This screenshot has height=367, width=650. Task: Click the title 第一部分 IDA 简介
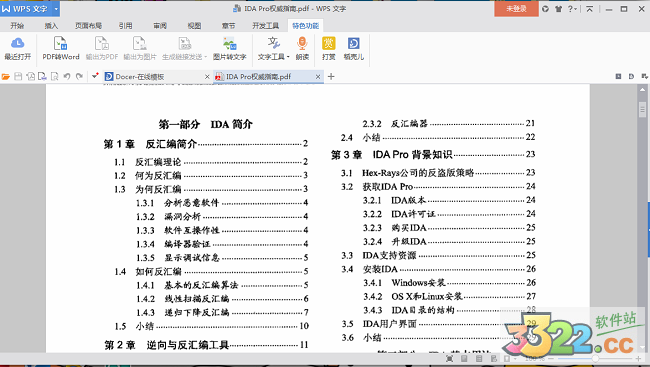[205, 124]
